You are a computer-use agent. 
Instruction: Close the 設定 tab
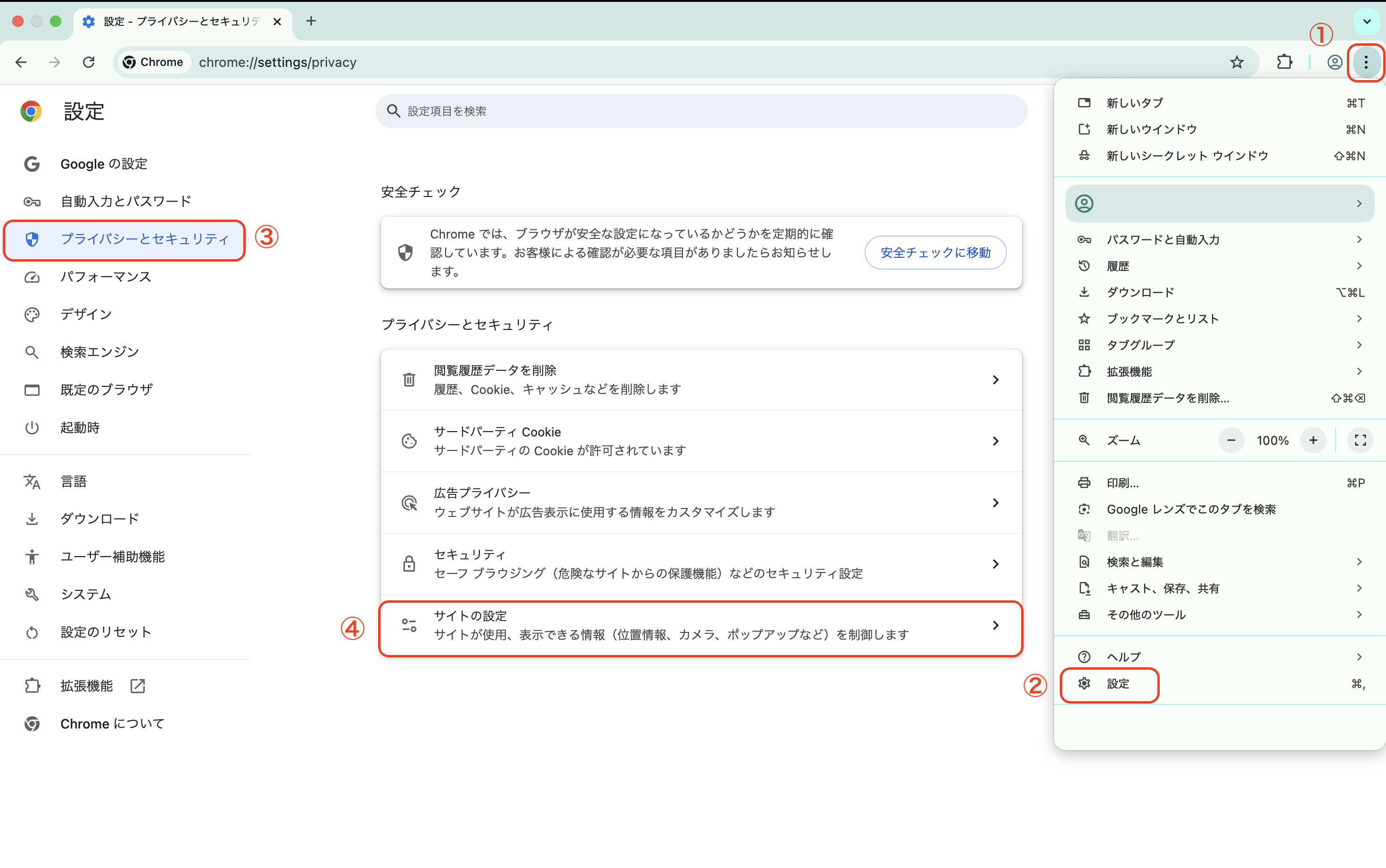coord(277,21)
